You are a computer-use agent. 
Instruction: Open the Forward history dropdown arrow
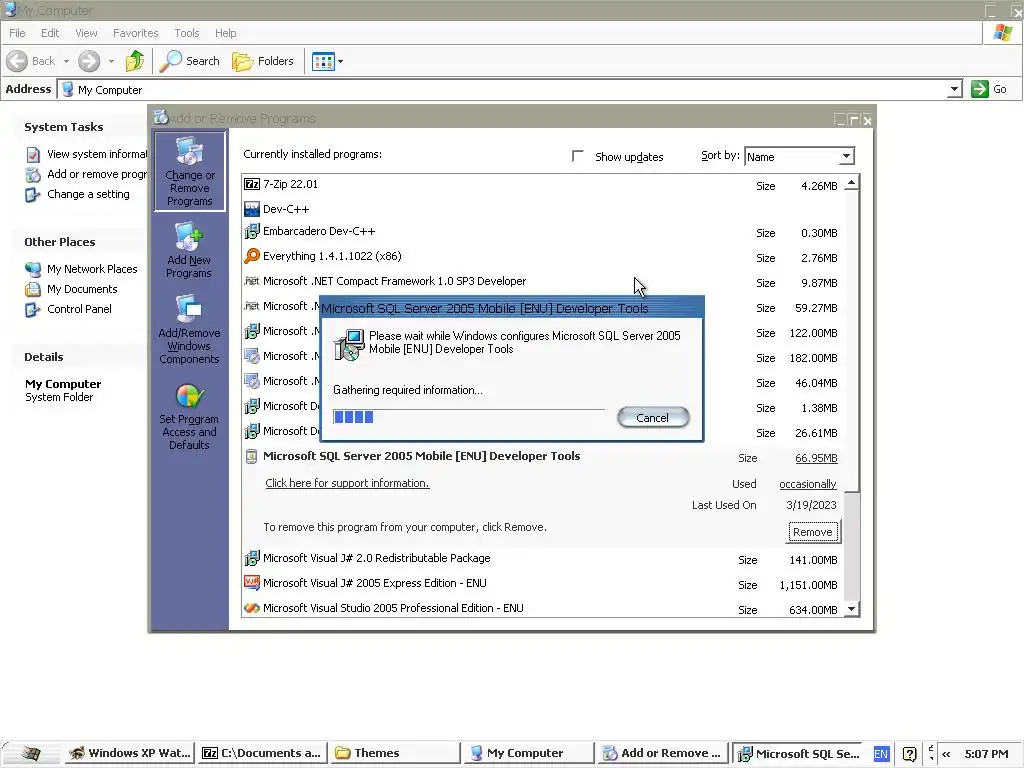(111, 61)
